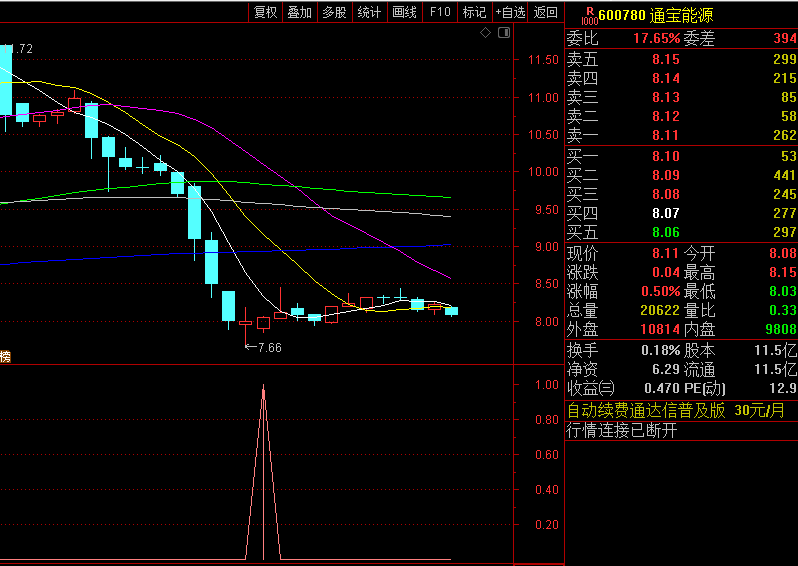Image resolution: width=798 pixels, height=566 pixels.
Task: Click the 净资 value 6.29
Action: [x=666, y=369]
